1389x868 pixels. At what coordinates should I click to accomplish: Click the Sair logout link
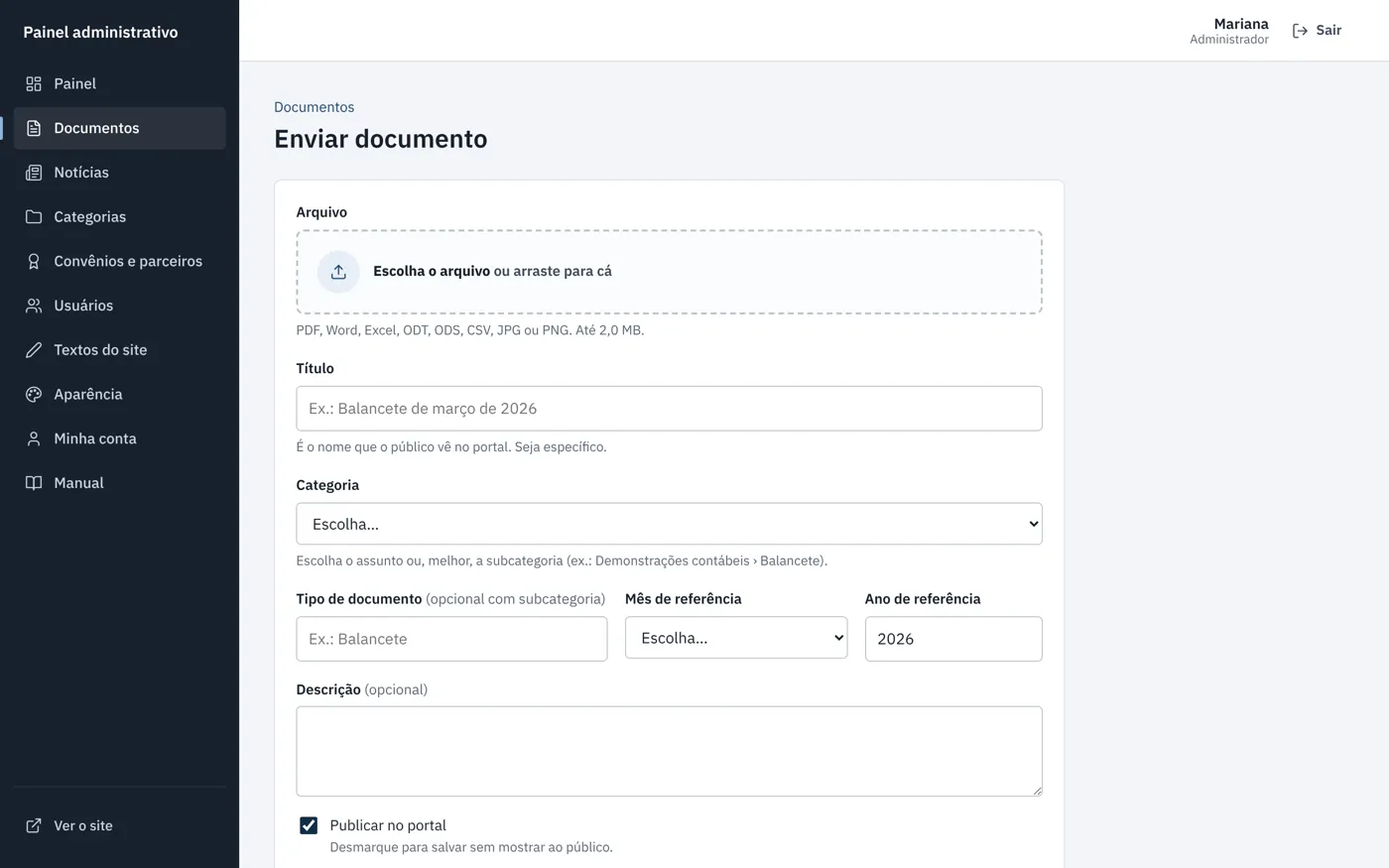[x=1317, y=31]
